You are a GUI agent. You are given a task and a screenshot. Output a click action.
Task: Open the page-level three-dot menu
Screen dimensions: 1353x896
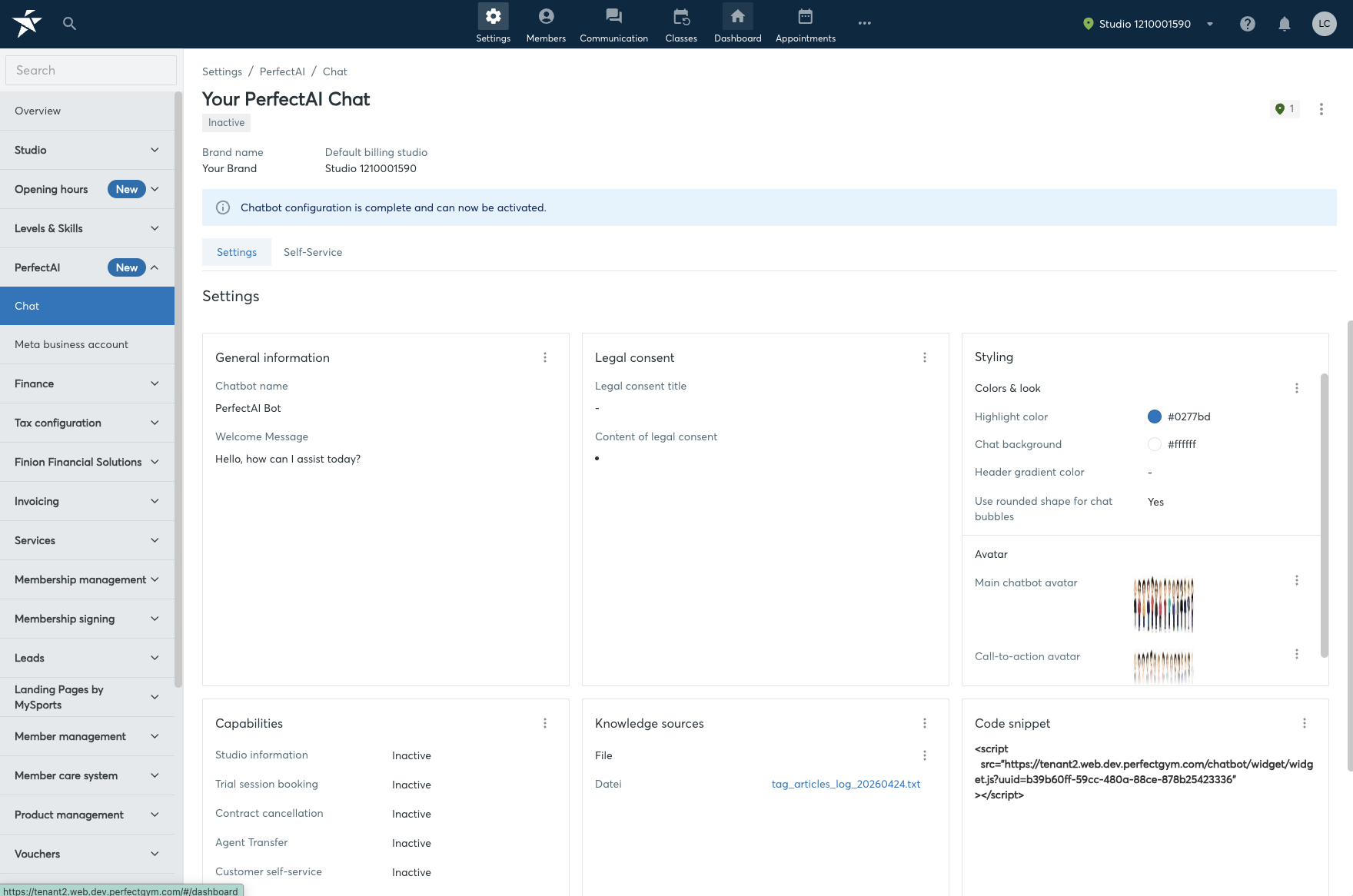click(1321, 109)
